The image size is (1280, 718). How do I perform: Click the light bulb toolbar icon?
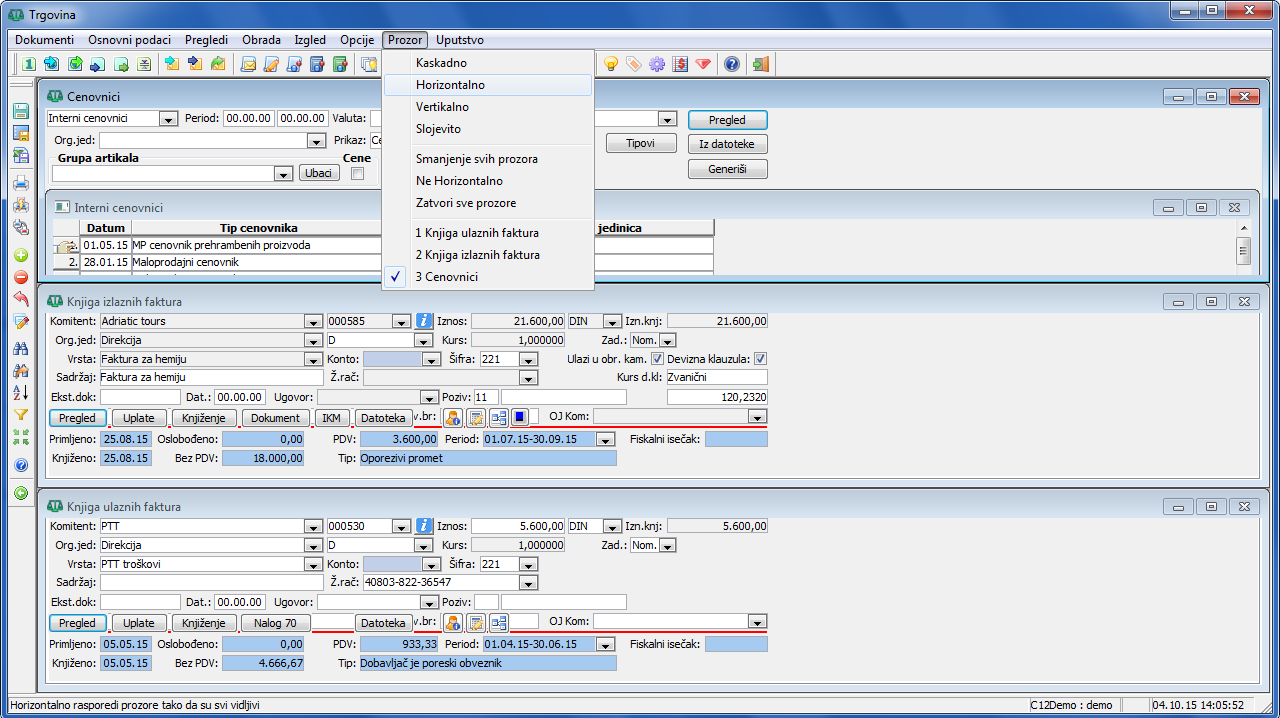point(610,64)
